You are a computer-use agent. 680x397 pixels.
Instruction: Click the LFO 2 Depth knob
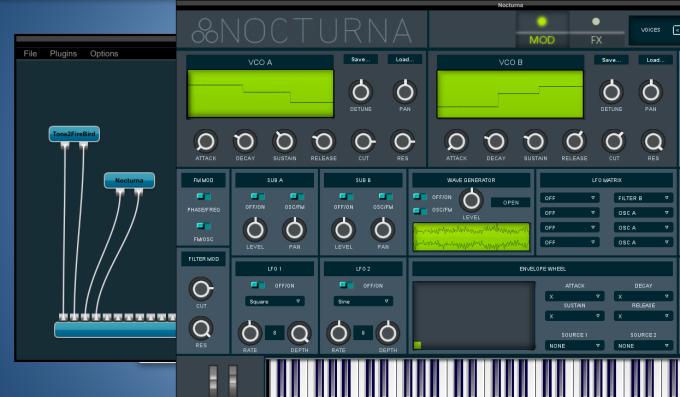pyautogui.click(x=387, y=333)
